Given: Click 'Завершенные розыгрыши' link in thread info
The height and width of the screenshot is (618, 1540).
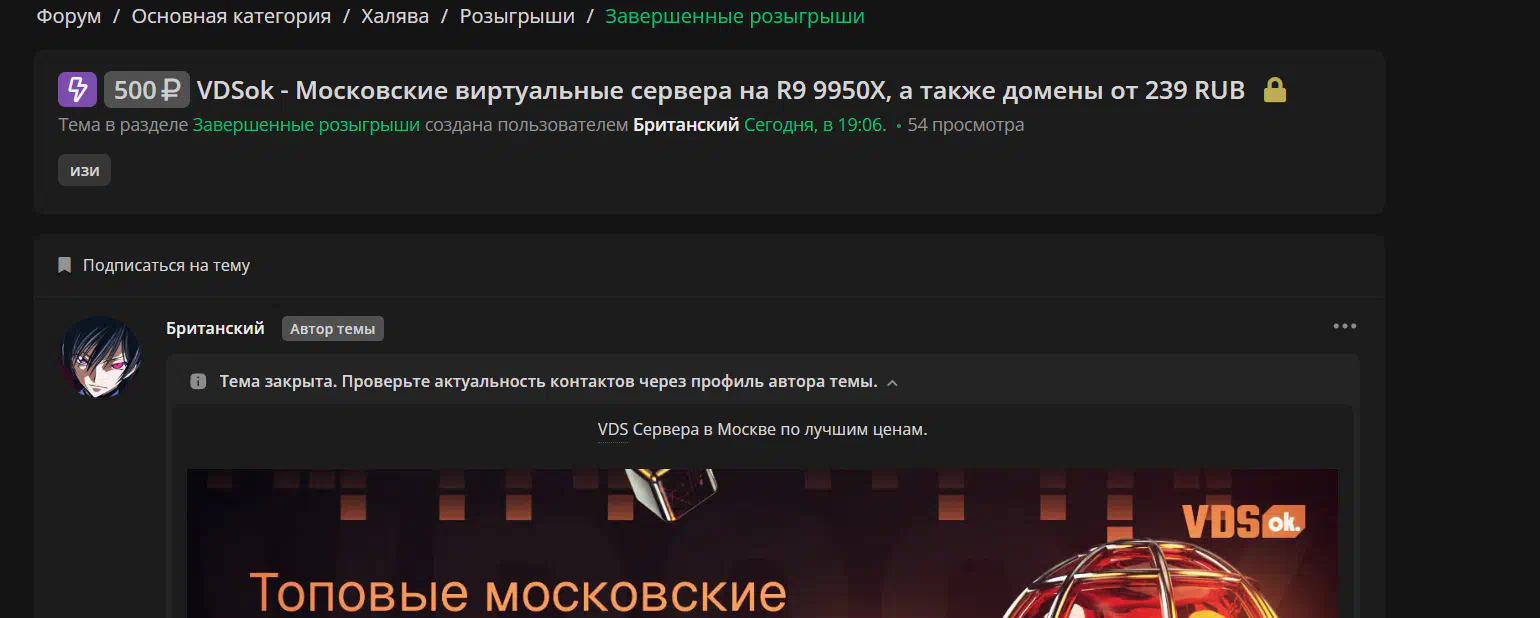Looking at the screenshot, I should tap(306, 125).
